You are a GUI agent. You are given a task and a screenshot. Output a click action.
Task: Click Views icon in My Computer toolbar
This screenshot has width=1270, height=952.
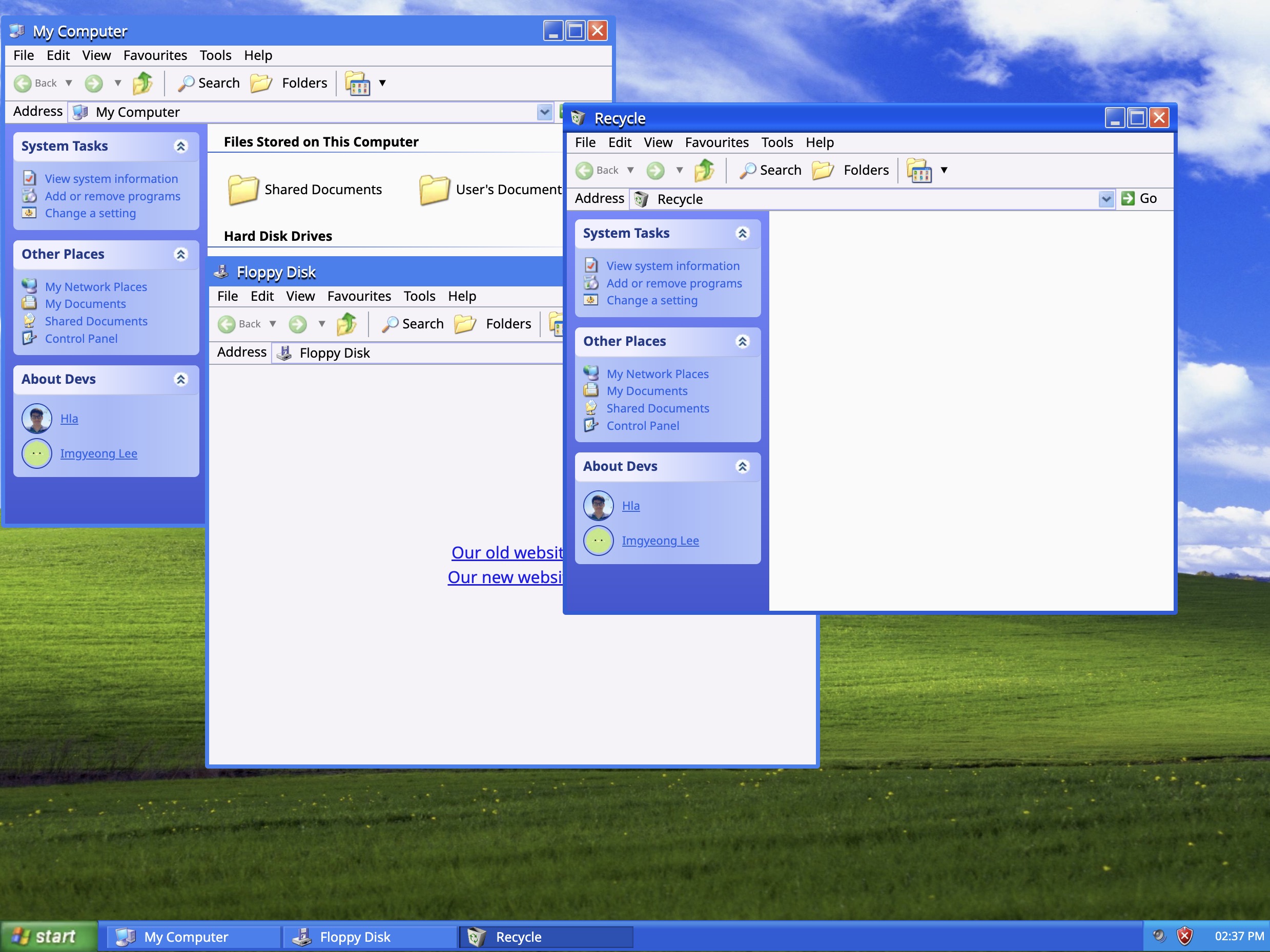pyautogui.click(x=357, y=83)
